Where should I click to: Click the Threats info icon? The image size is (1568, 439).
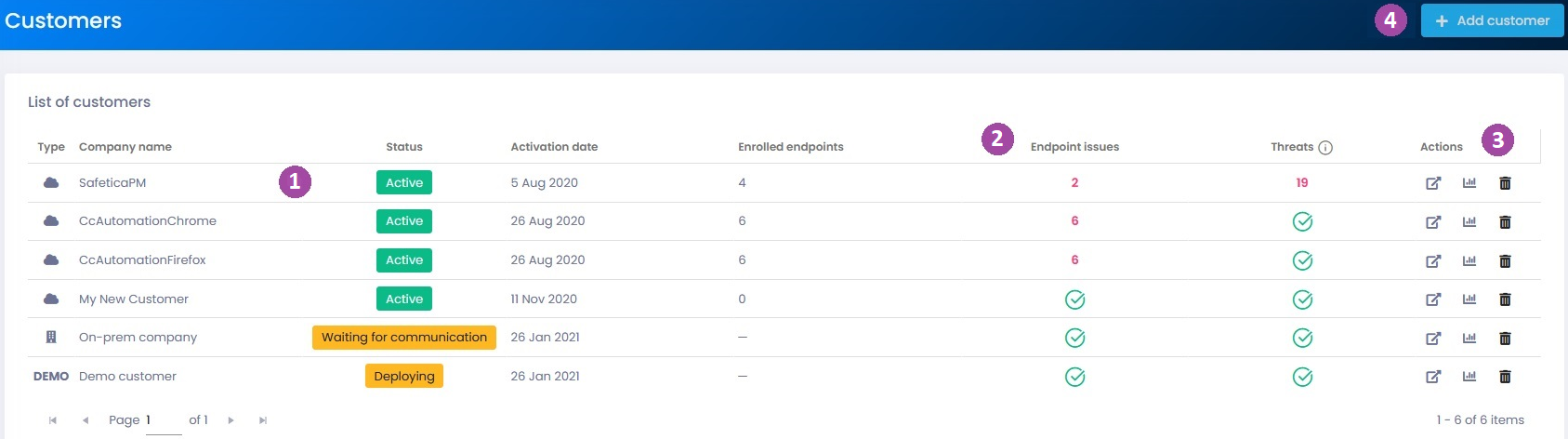(1325, 147)
